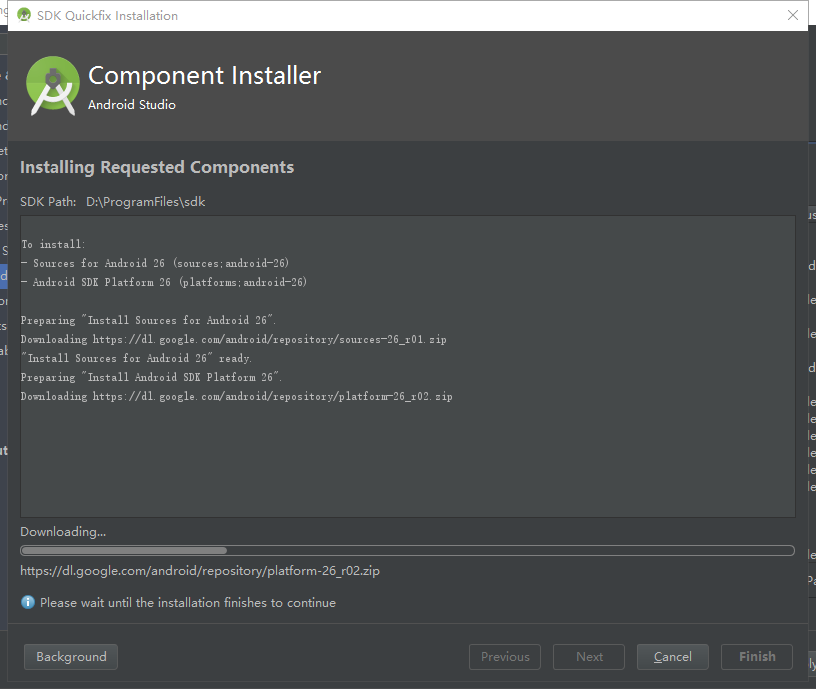Click the platform-26_r02.zip URL below progress bar
This screenshot has width=816, height=689.
pyautogui.click(x=200, y=571)
